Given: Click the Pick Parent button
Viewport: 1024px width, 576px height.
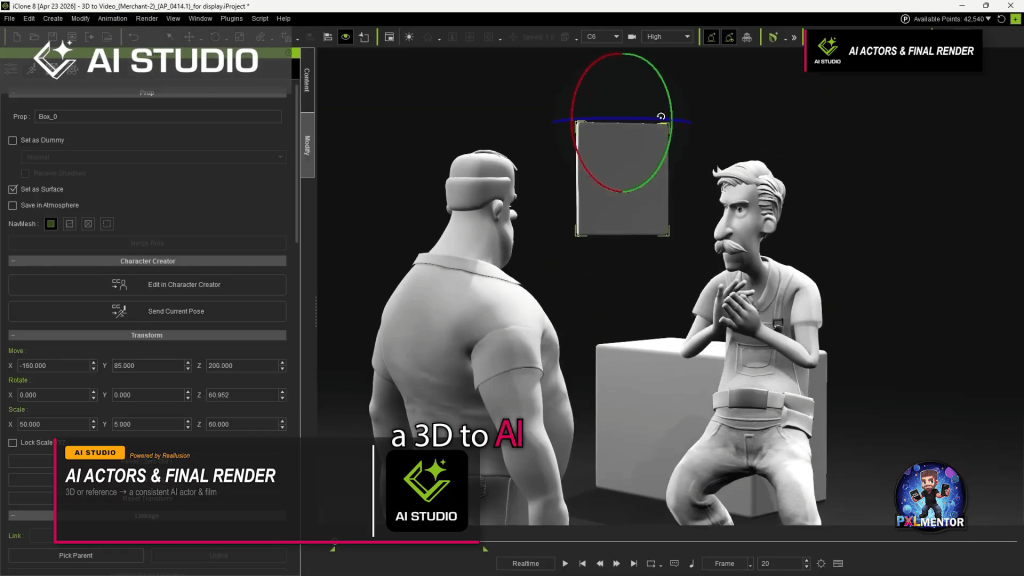Looking at the screenshot, I should coord(76,556).
